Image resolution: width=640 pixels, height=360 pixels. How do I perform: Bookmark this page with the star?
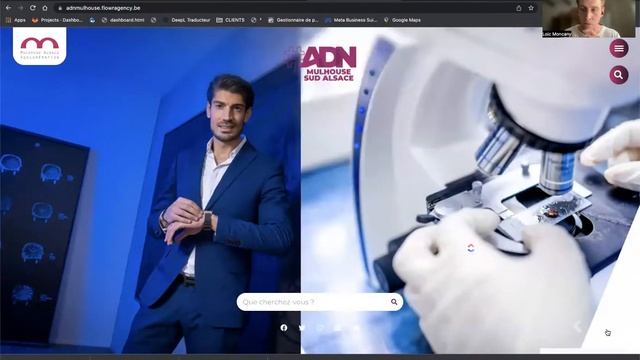click(x=531, y=8)
